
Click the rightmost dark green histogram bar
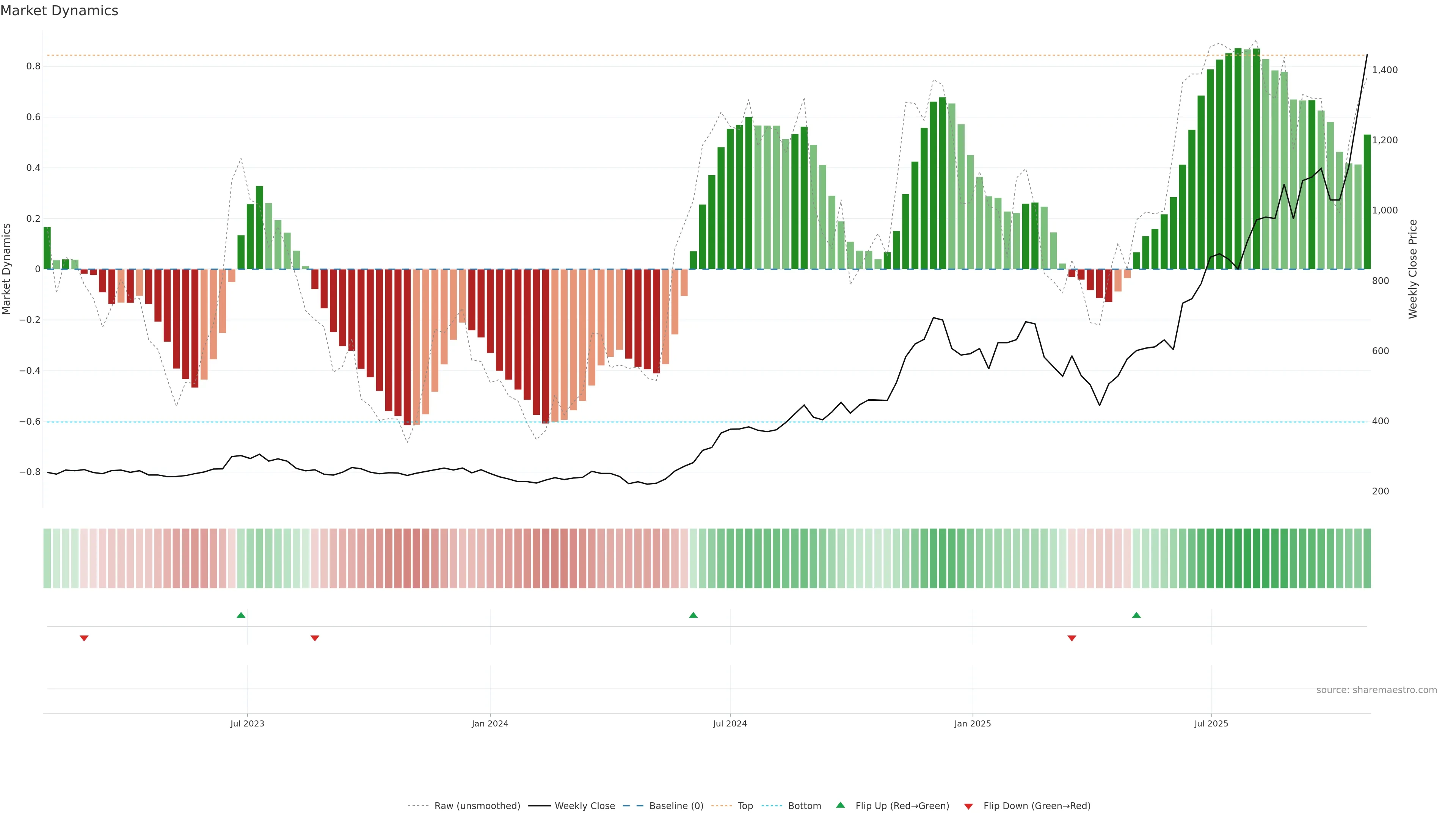pyautogui.click(x=1367, y=202)
